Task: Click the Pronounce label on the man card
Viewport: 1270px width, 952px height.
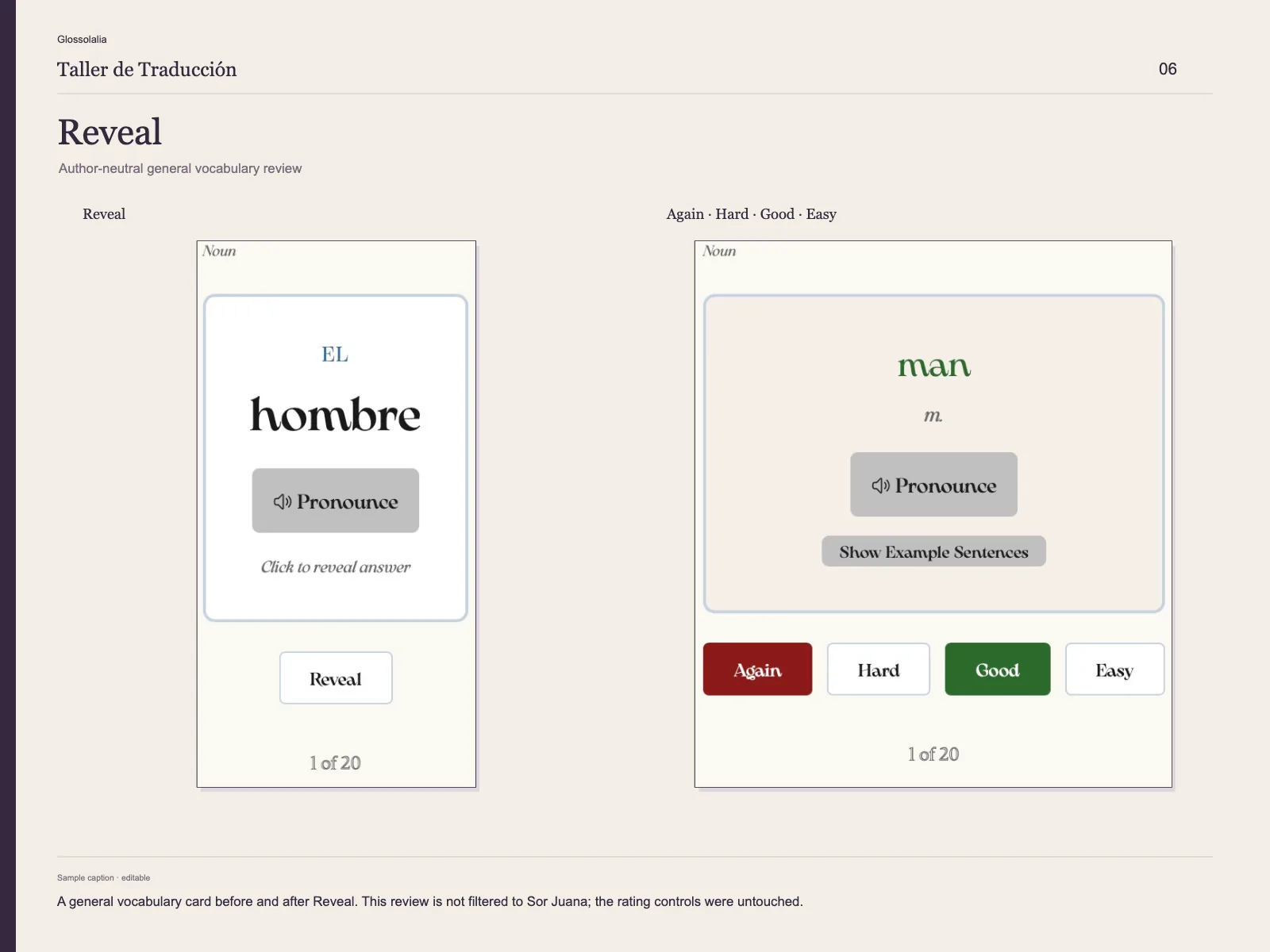Action: pyautogui.click(x=945, y=486)
